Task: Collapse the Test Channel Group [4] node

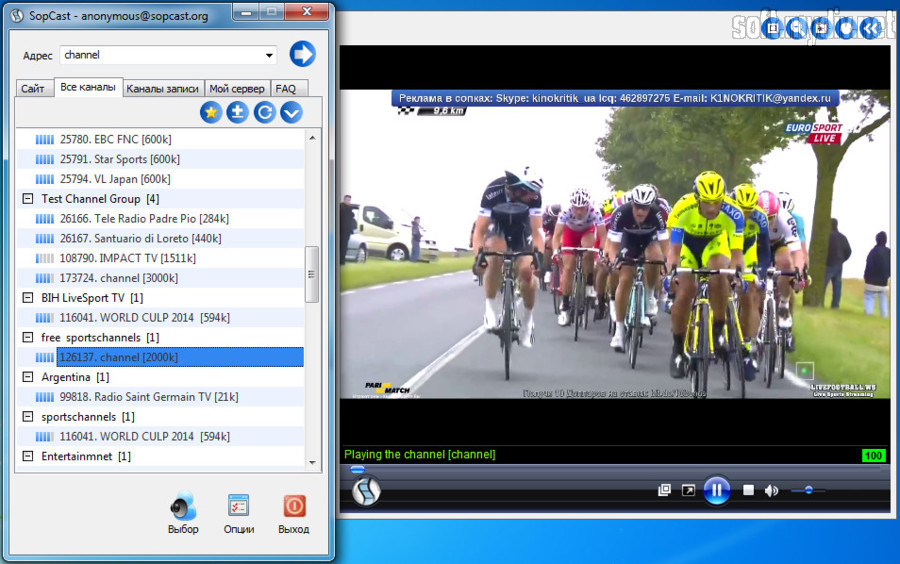Action: (x=28, y=199)
